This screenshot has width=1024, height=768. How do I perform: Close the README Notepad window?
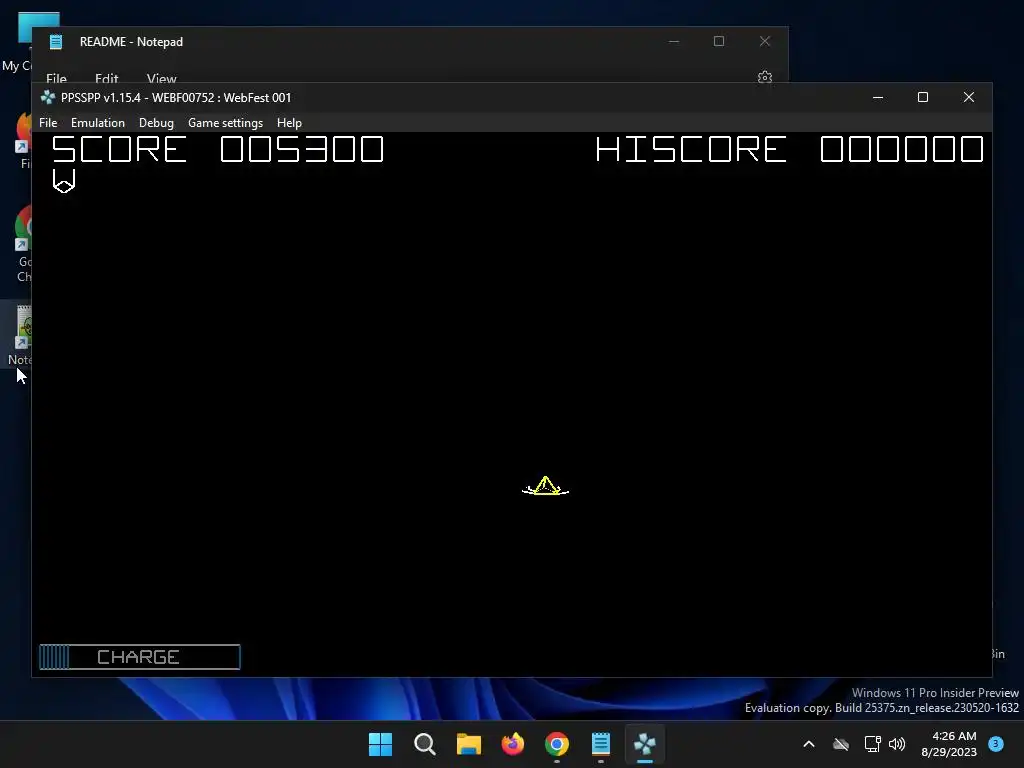click(765, 41)
